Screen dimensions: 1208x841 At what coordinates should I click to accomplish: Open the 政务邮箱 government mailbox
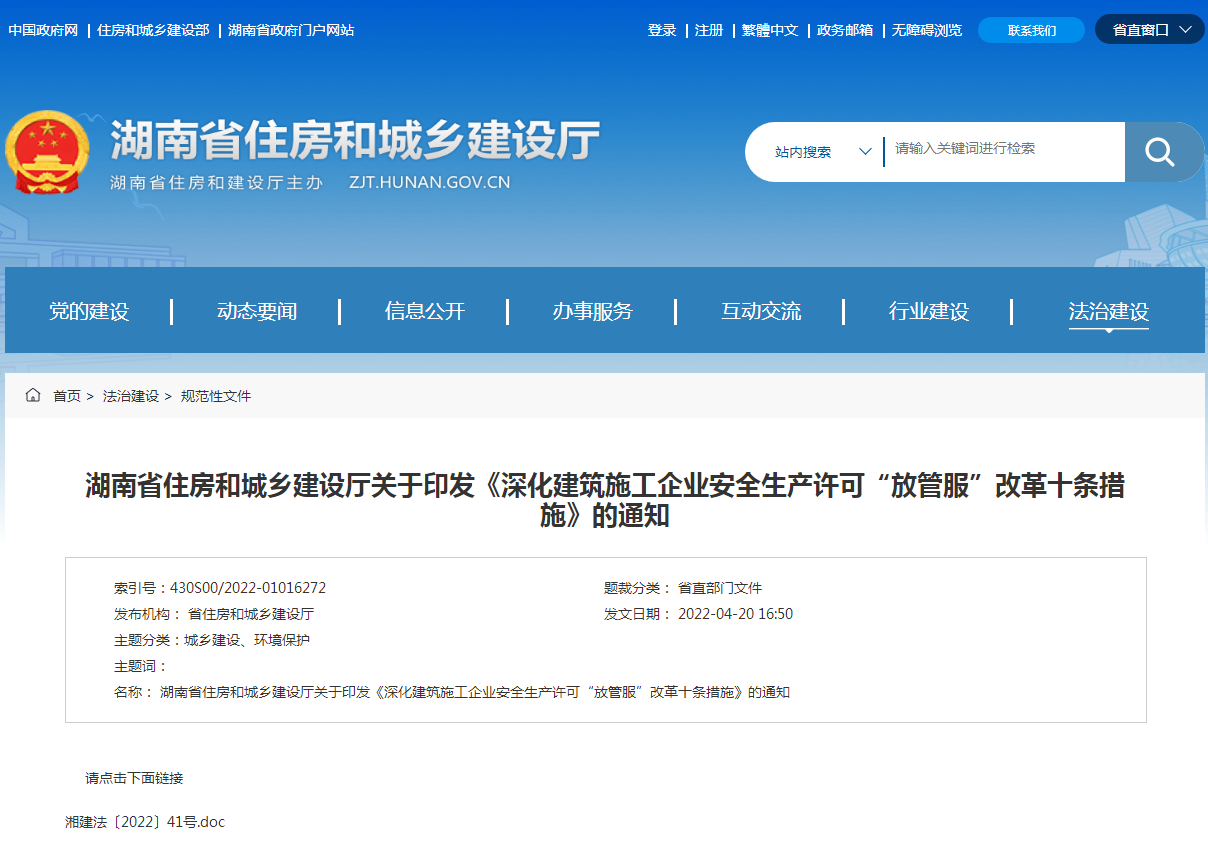(845, 30)
